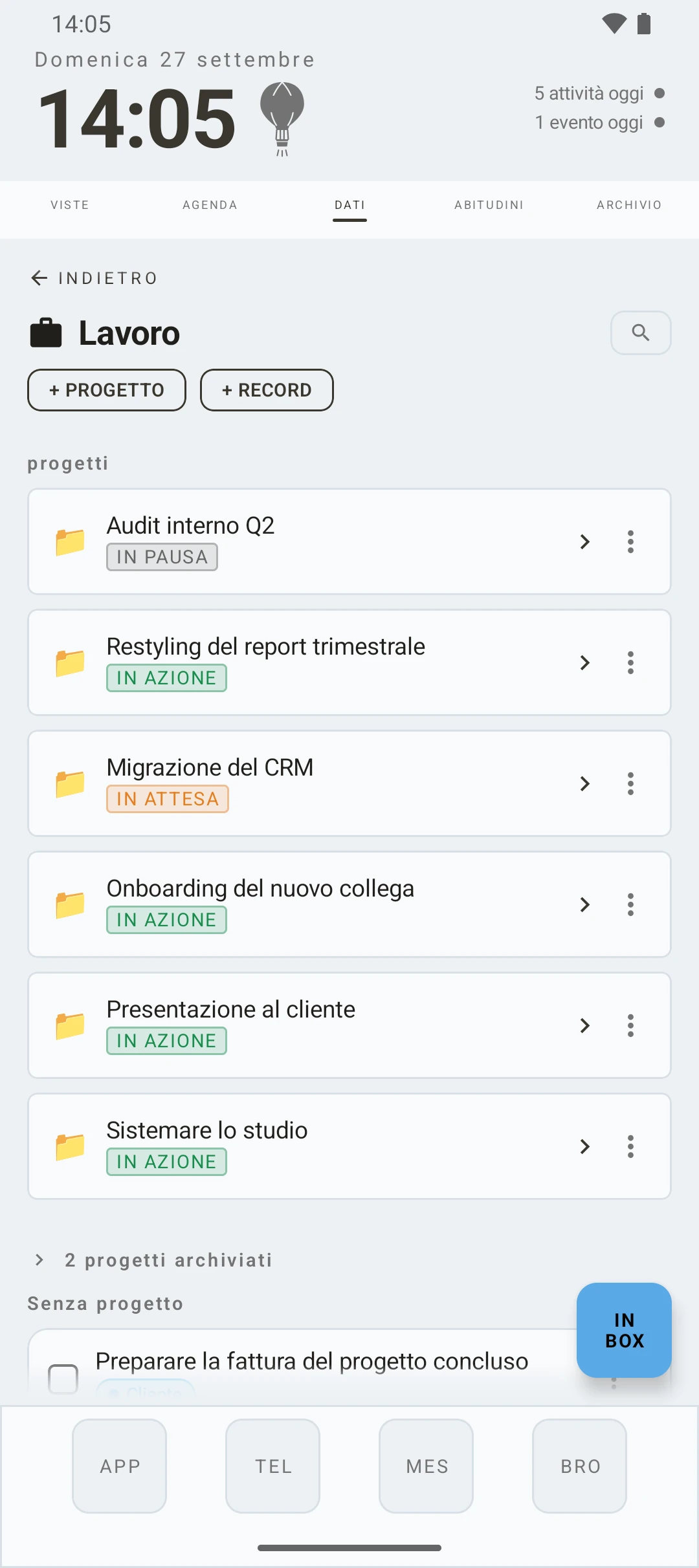Viewport: 699px width, 1568px height.
Task: Open three-dot menu for Restyling del report trimestrale
Action: coord(630,662)
